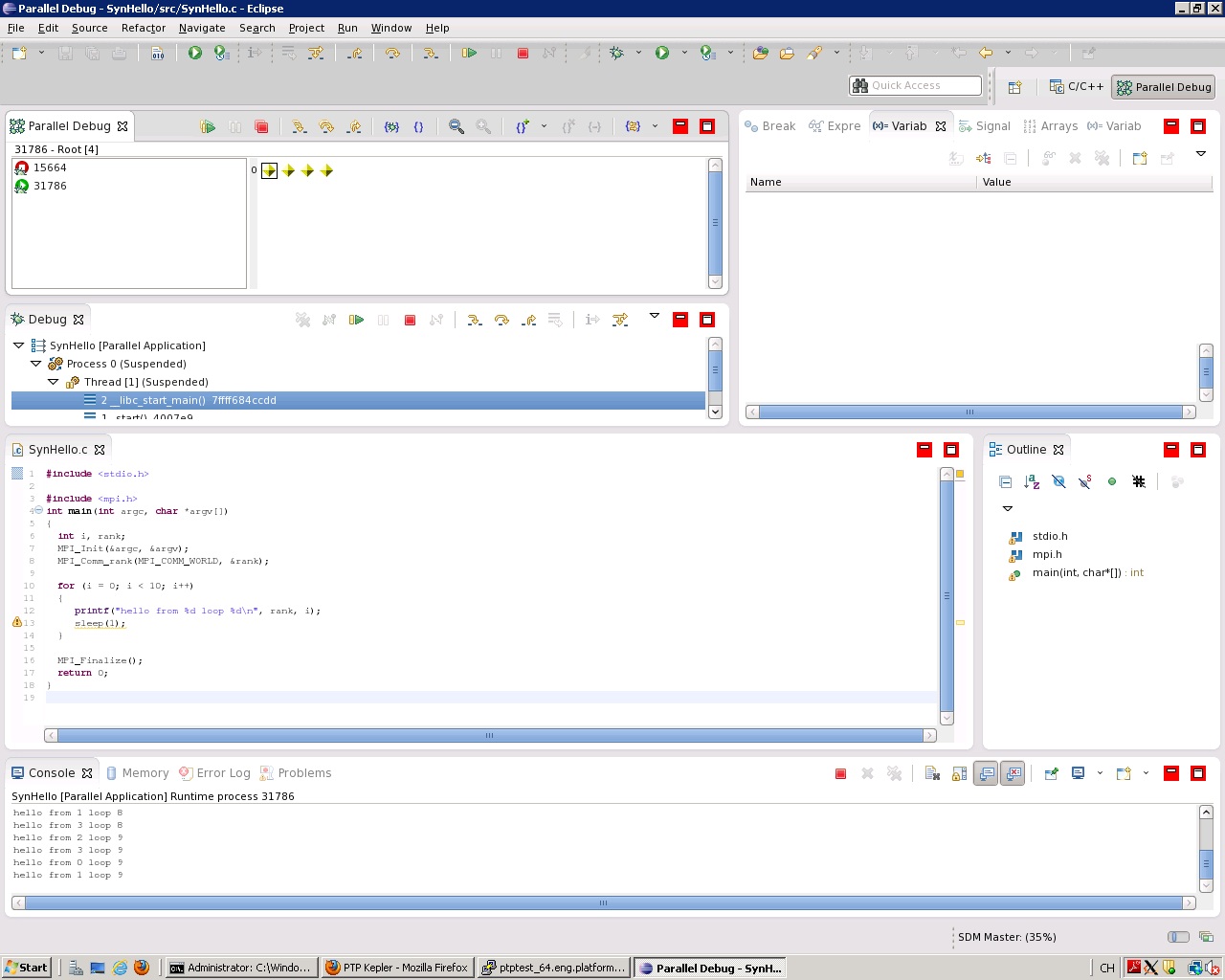This screenshot has width=1225, height=980.
Task: Switch to the Problems tab
Action: pos(303,773)
